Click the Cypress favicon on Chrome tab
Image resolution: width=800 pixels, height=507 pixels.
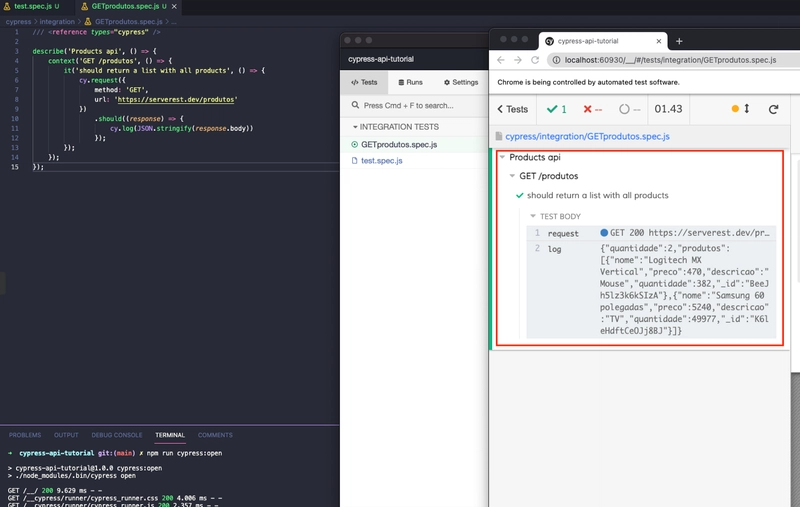549,41
